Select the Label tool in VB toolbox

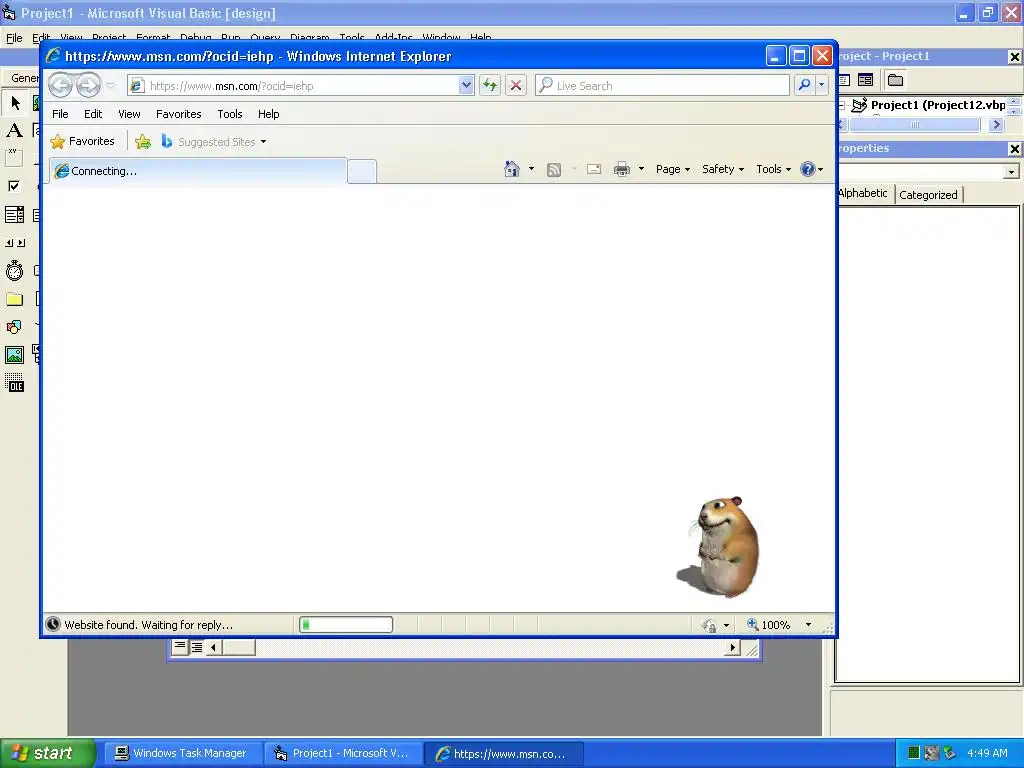pyautogui.click(x=14, y=131)
